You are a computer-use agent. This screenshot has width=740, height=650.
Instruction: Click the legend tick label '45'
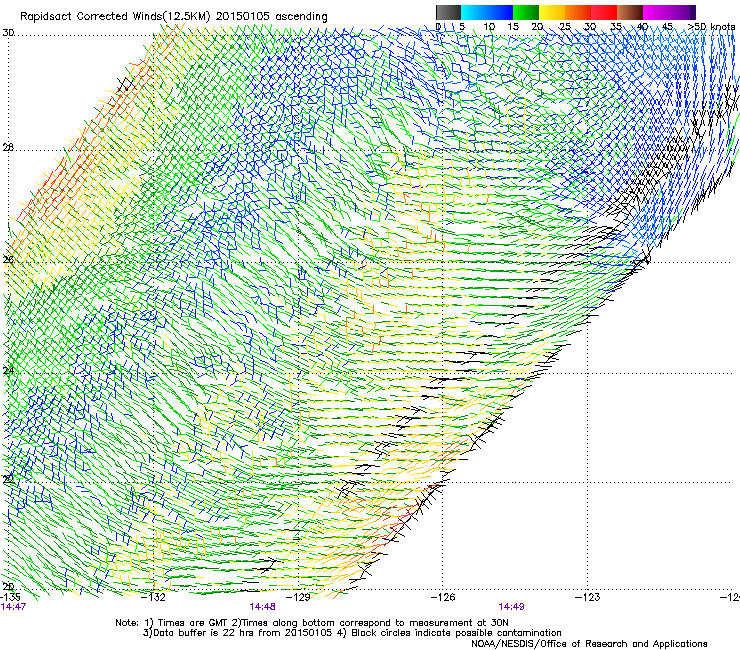(667, 26)
